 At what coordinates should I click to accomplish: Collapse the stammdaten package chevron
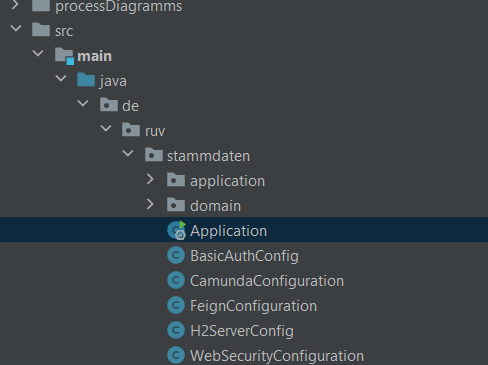128,153
